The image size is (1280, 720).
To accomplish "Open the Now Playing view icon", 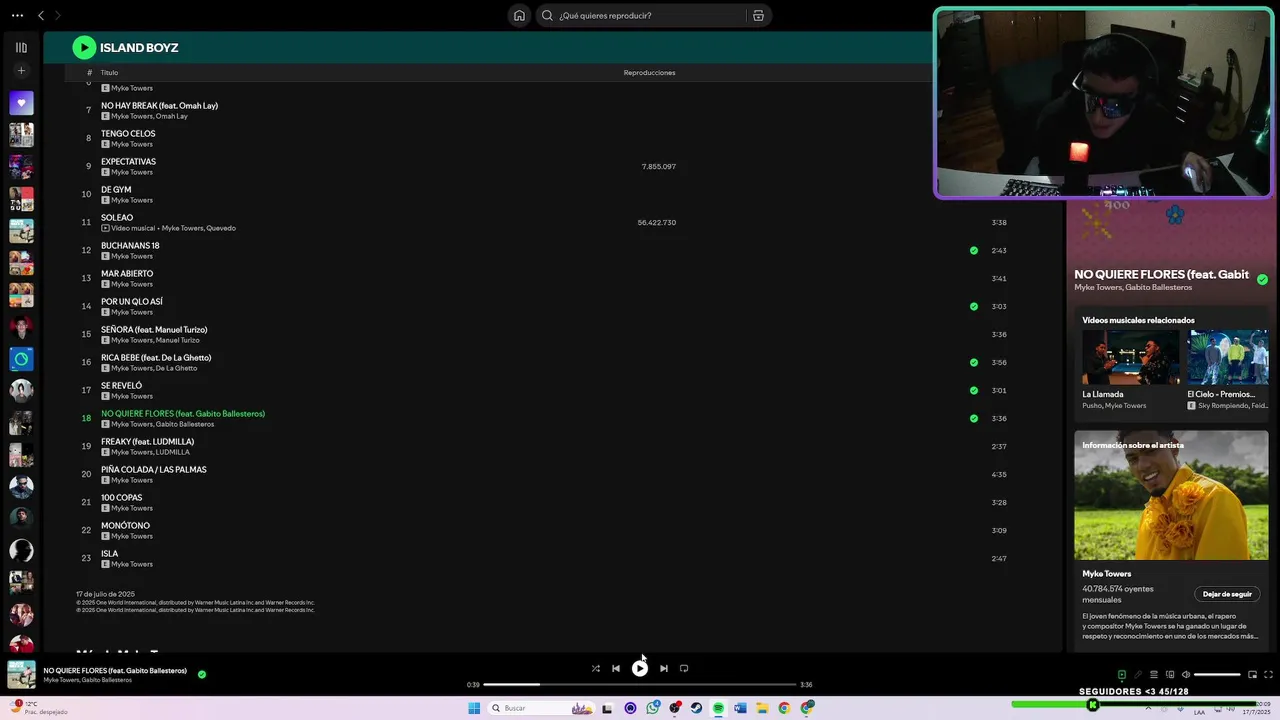I will pos(1122,675).
